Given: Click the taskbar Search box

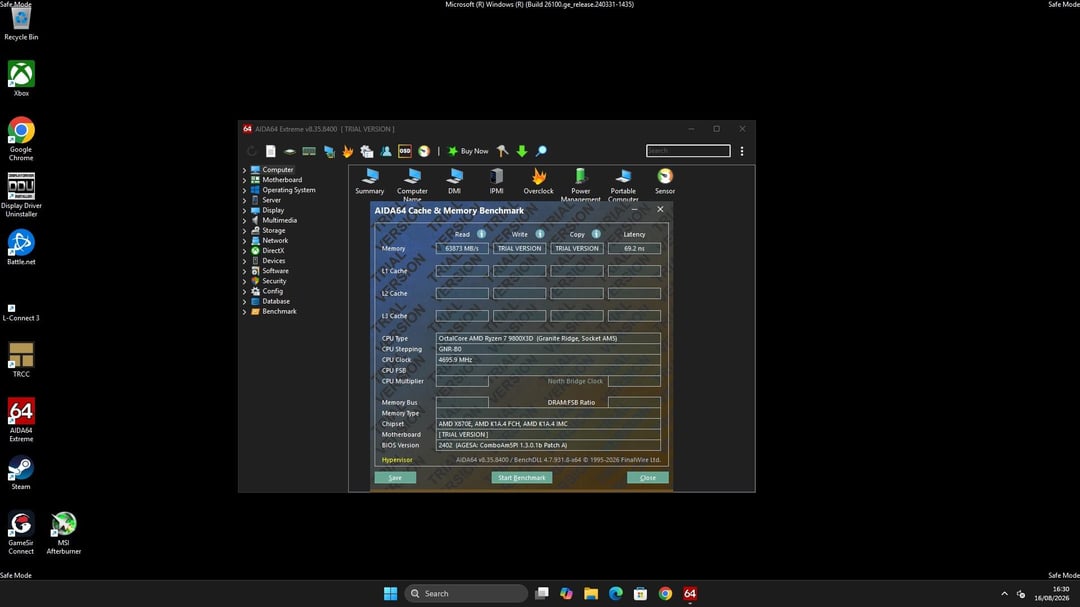Looking at the screenshot, I should (466, 593).
